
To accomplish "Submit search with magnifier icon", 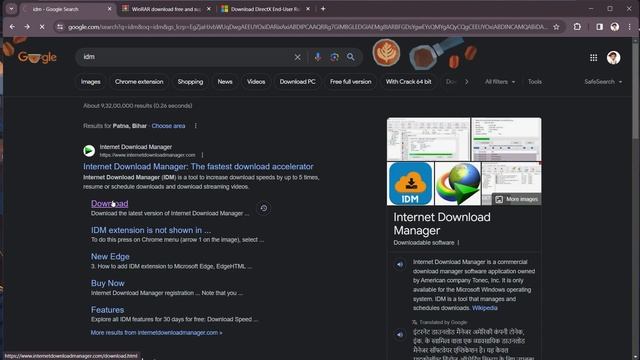I will point(351,57).
